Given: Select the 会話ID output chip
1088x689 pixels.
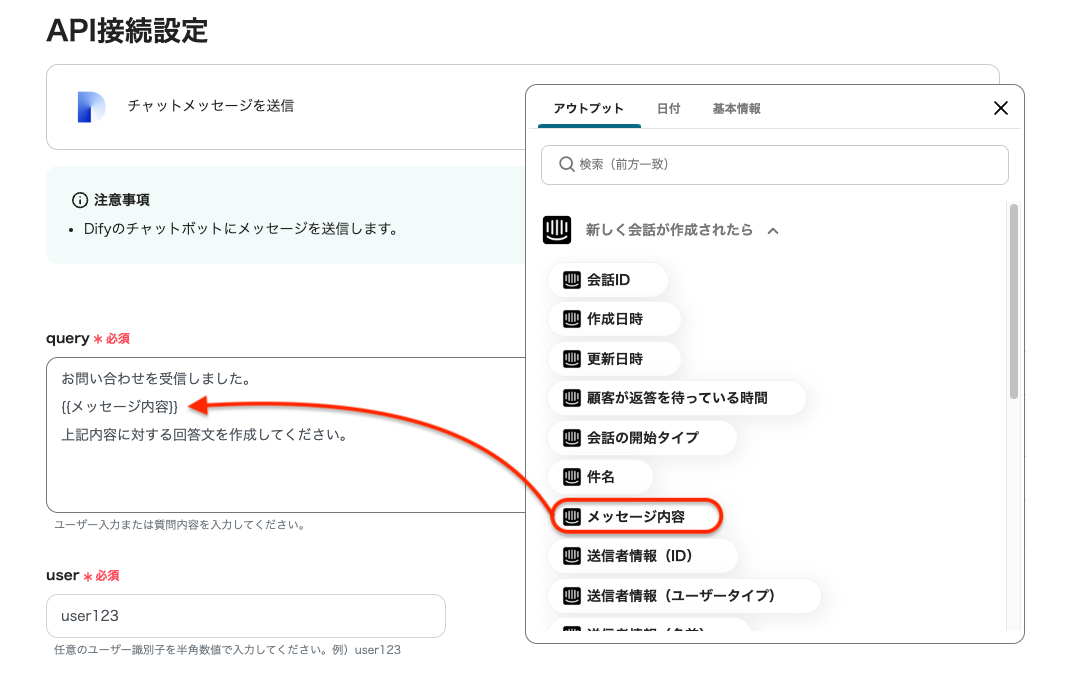Looking at the screenshot, I should (607, 280).
